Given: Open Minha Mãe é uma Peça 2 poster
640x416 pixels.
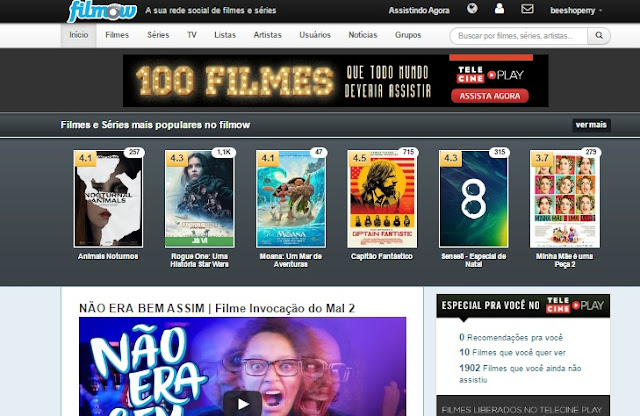Looking at the screenshot, I should [565, 199].
